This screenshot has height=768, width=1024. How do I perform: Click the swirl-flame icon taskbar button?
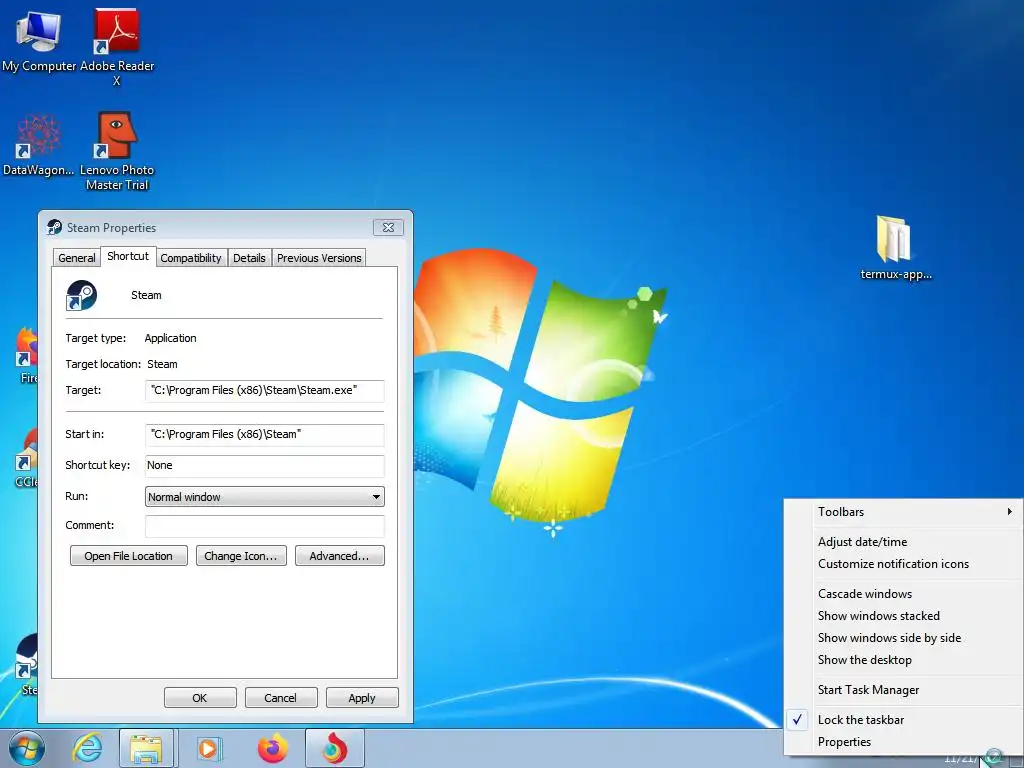[335, 748]
